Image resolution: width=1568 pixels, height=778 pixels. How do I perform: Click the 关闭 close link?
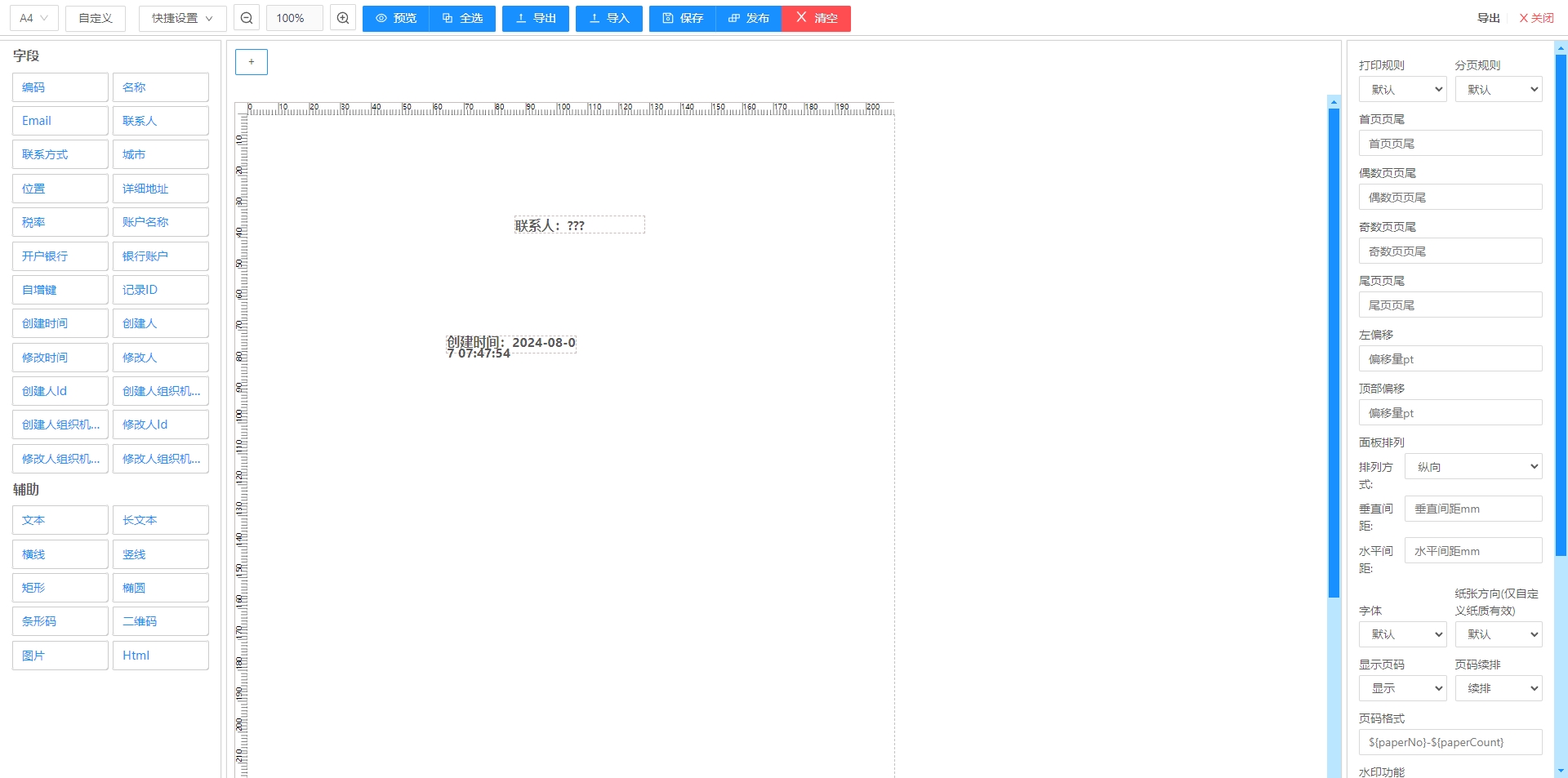click(x=1536, y=18)
